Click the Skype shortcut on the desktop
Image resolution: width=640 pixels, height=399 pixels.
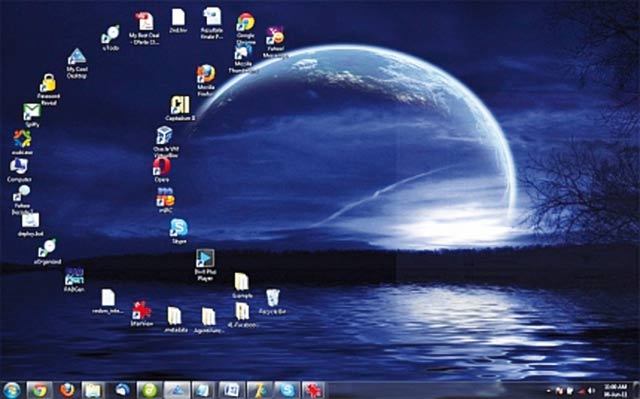point(179,231)
